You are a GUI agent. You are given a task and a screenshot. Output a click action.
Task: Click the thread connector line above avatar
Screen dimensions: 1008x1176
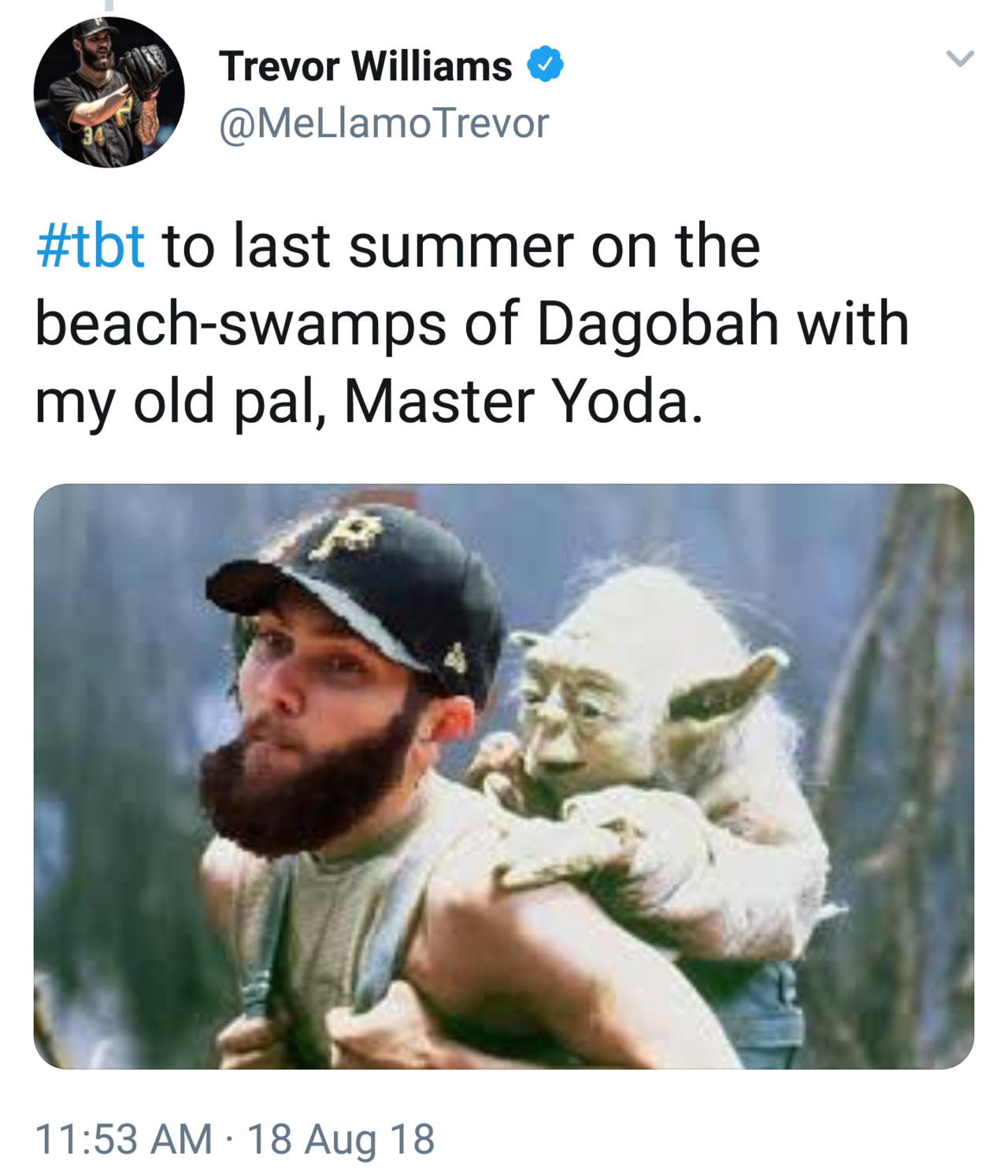109,6
